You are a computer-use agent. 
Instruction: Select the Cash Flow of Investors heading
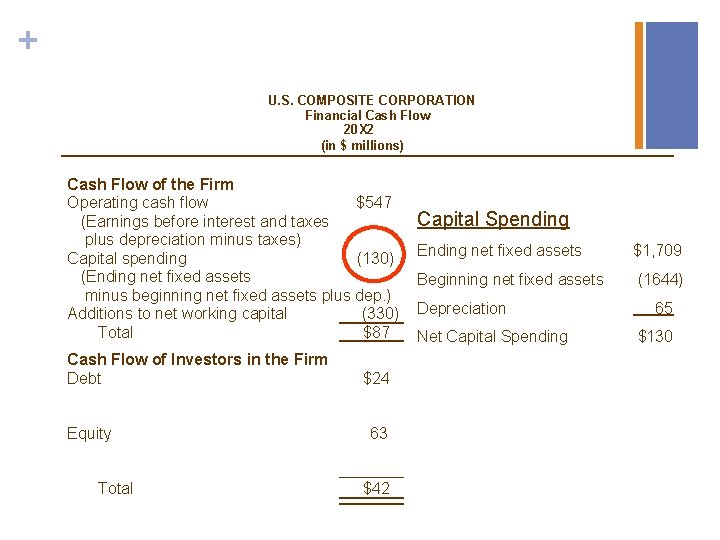pyautogui.click(x=197, y=360)
